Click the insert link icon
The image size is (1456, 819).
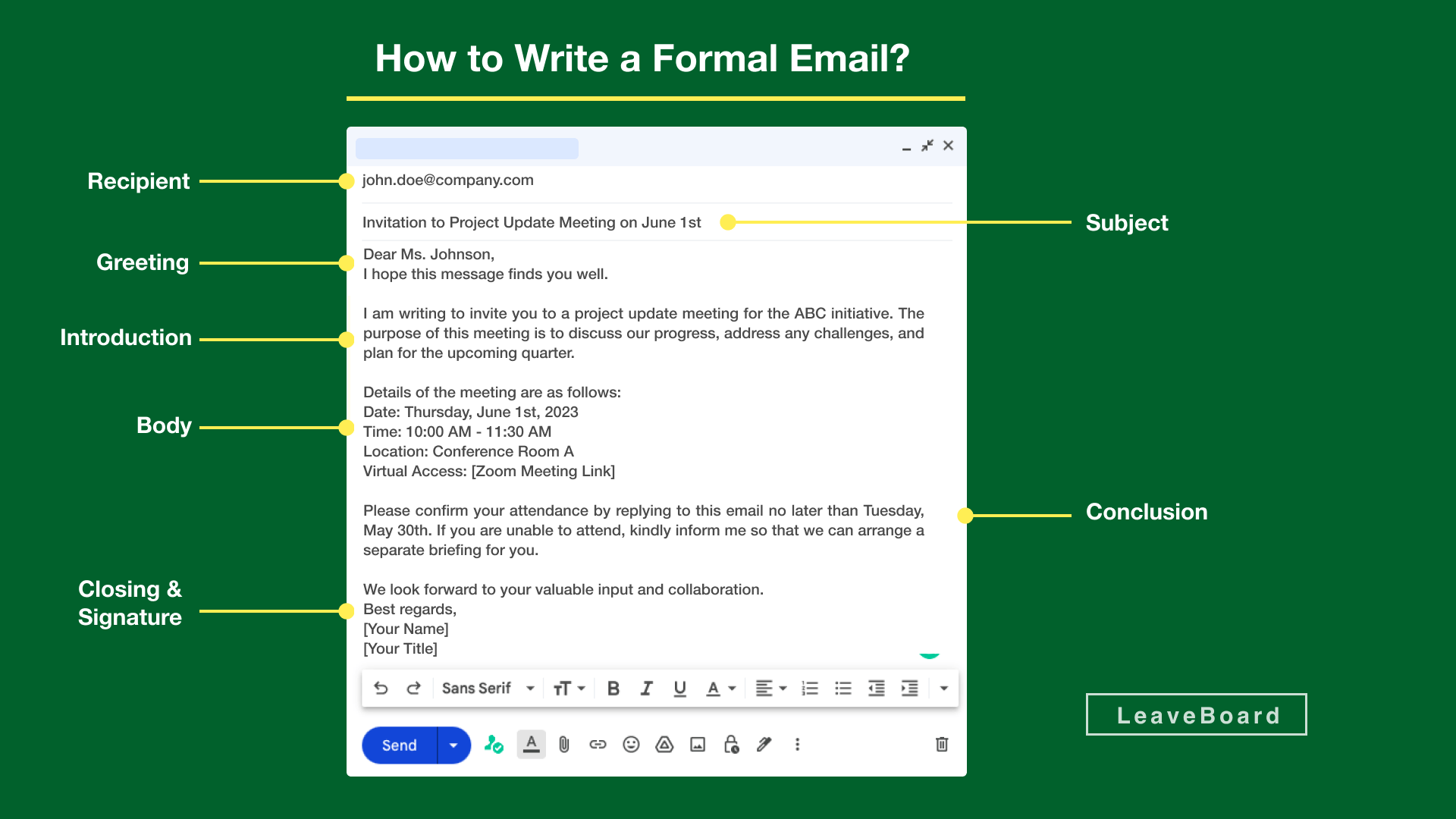point(597,744)
